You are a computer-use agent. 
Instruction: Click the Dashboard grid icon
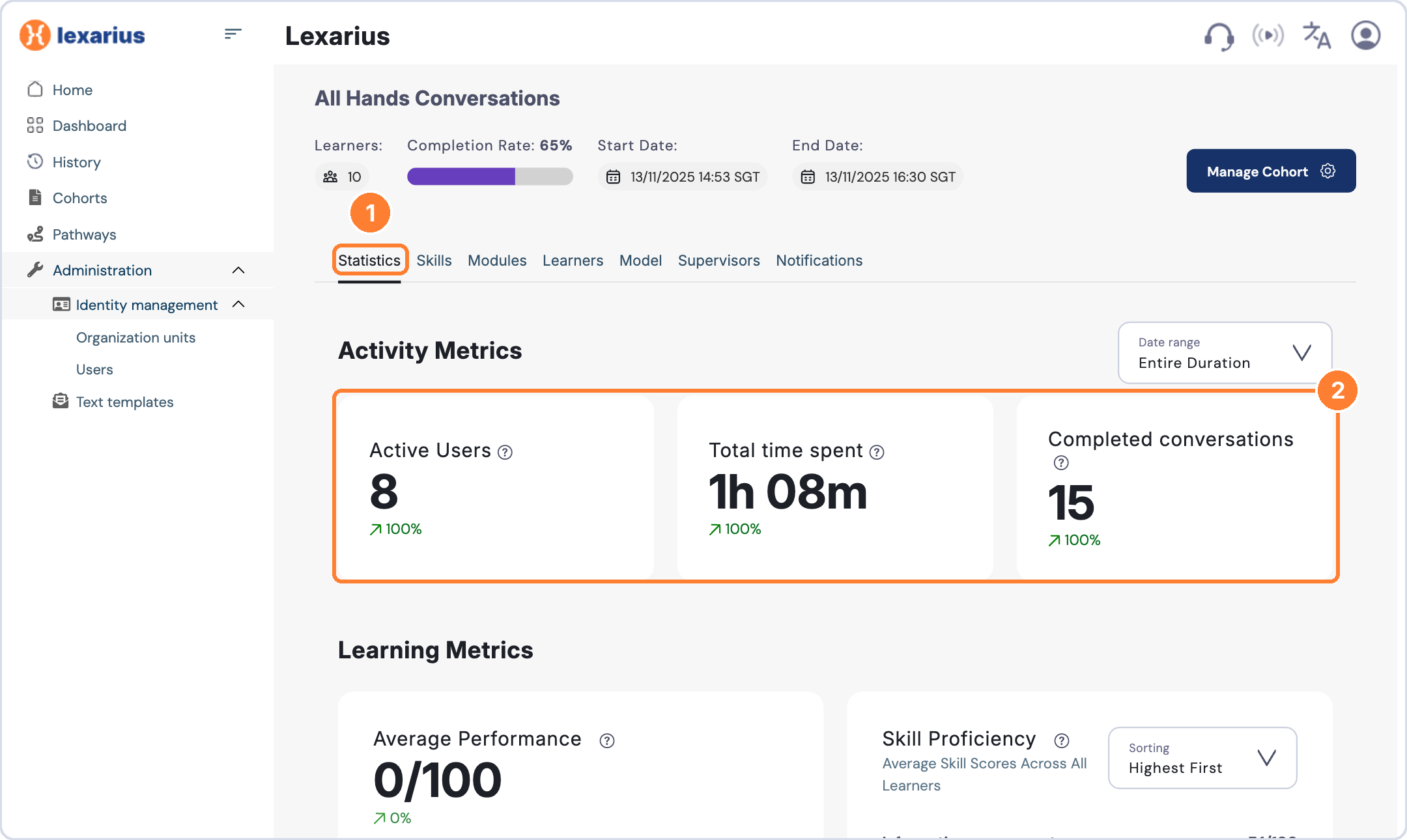[x=35, y=125]
